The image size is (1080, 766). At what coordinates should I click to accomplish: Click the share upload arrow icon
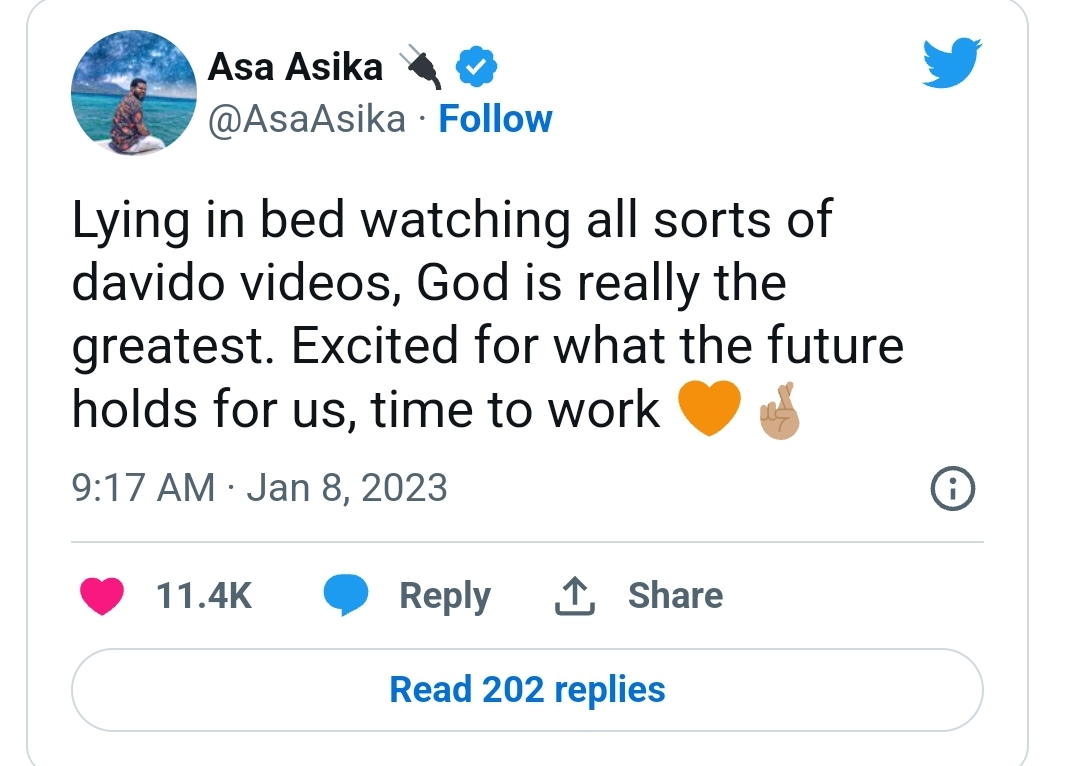click(574, 596)
